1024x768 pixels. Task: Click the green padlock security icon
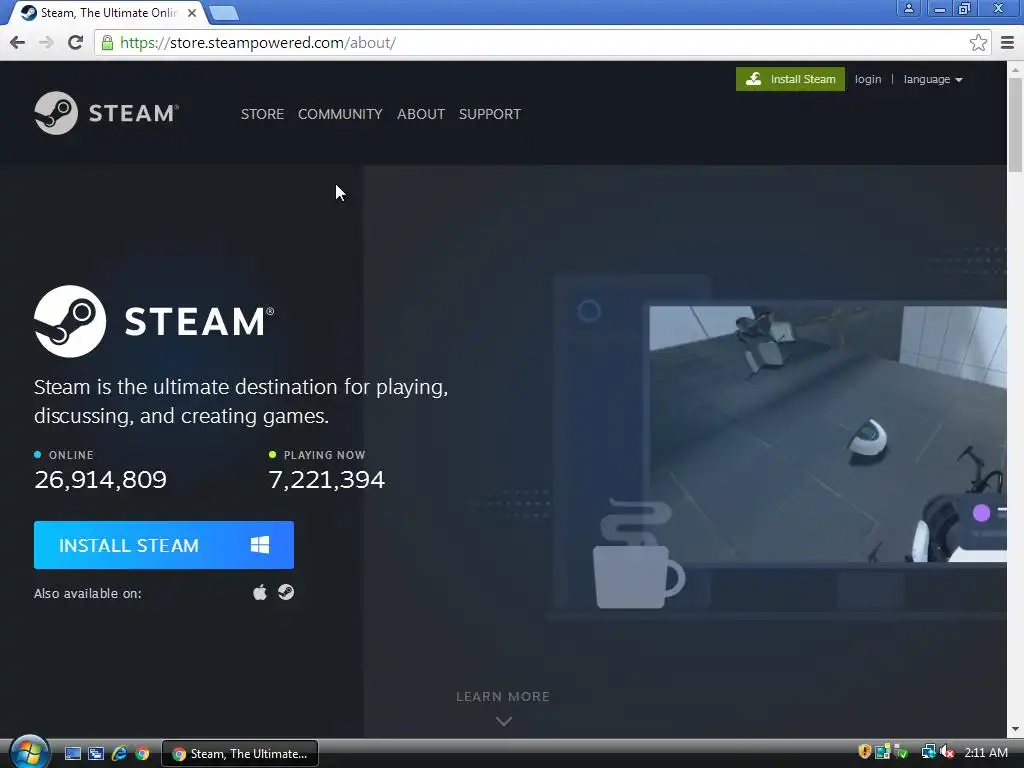pos(108,42)
